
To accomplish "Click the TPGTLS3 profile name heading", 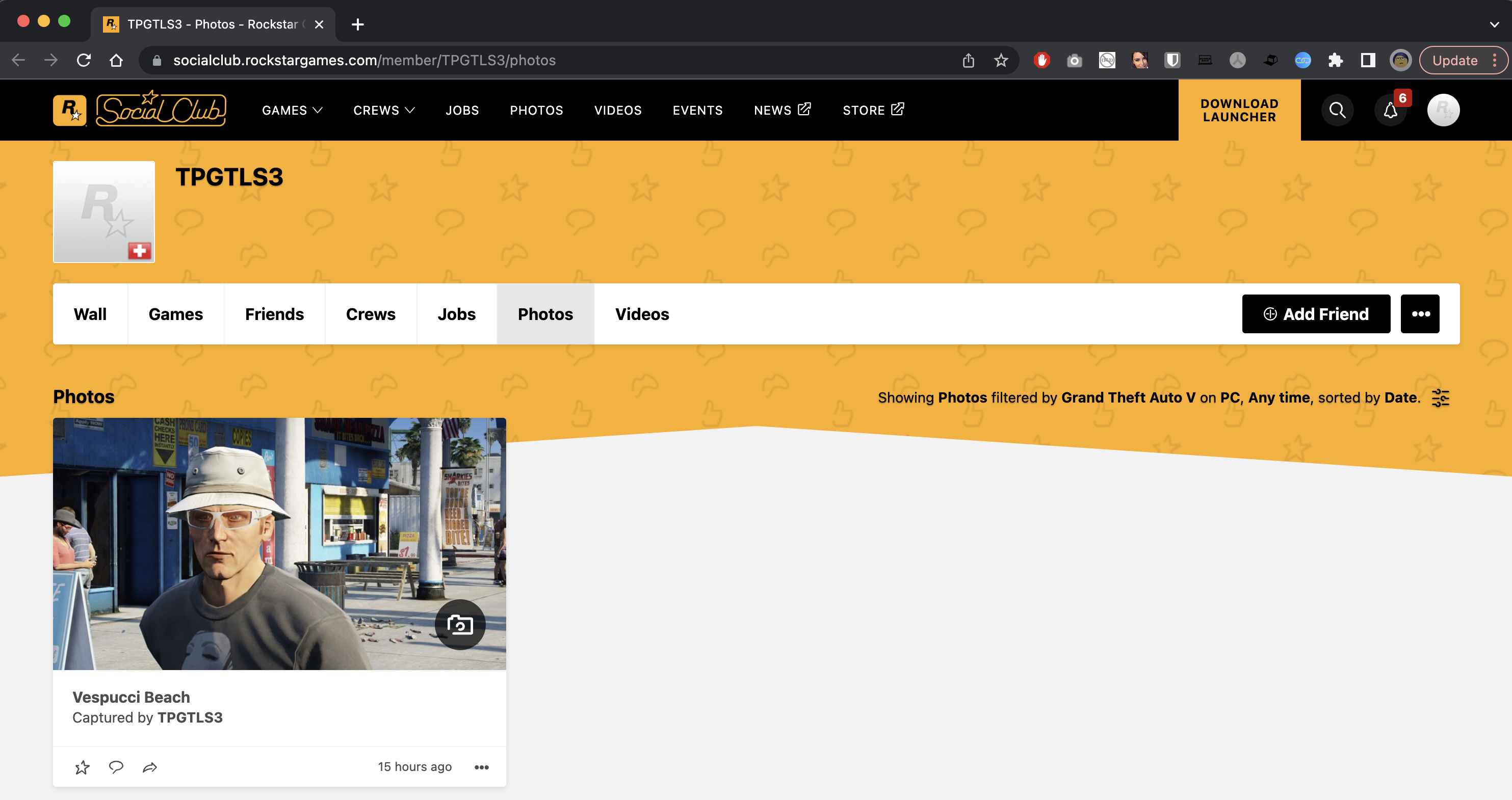I will (229, 177).
